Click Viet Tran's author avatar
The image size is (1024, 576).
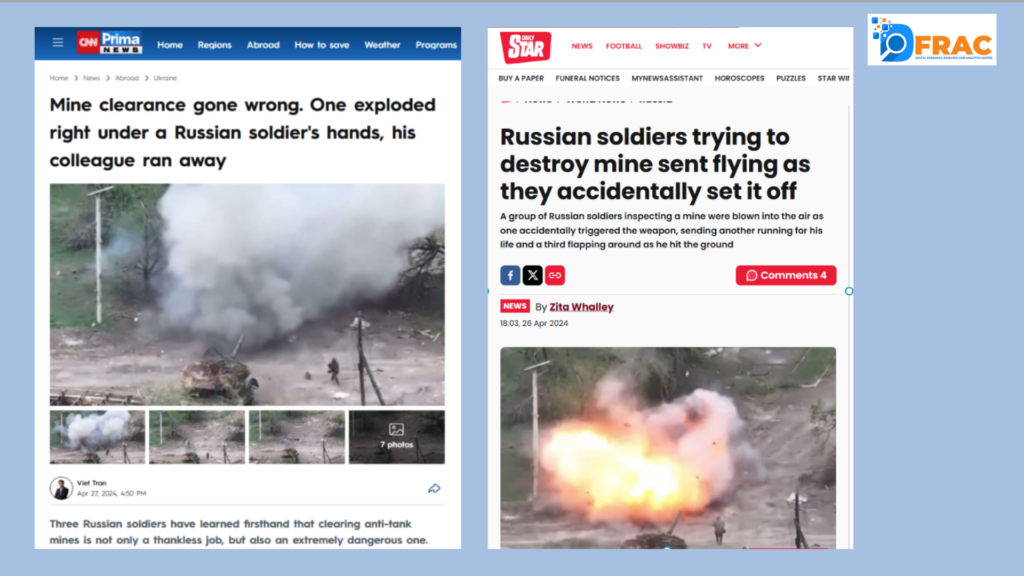click(61, 488)
